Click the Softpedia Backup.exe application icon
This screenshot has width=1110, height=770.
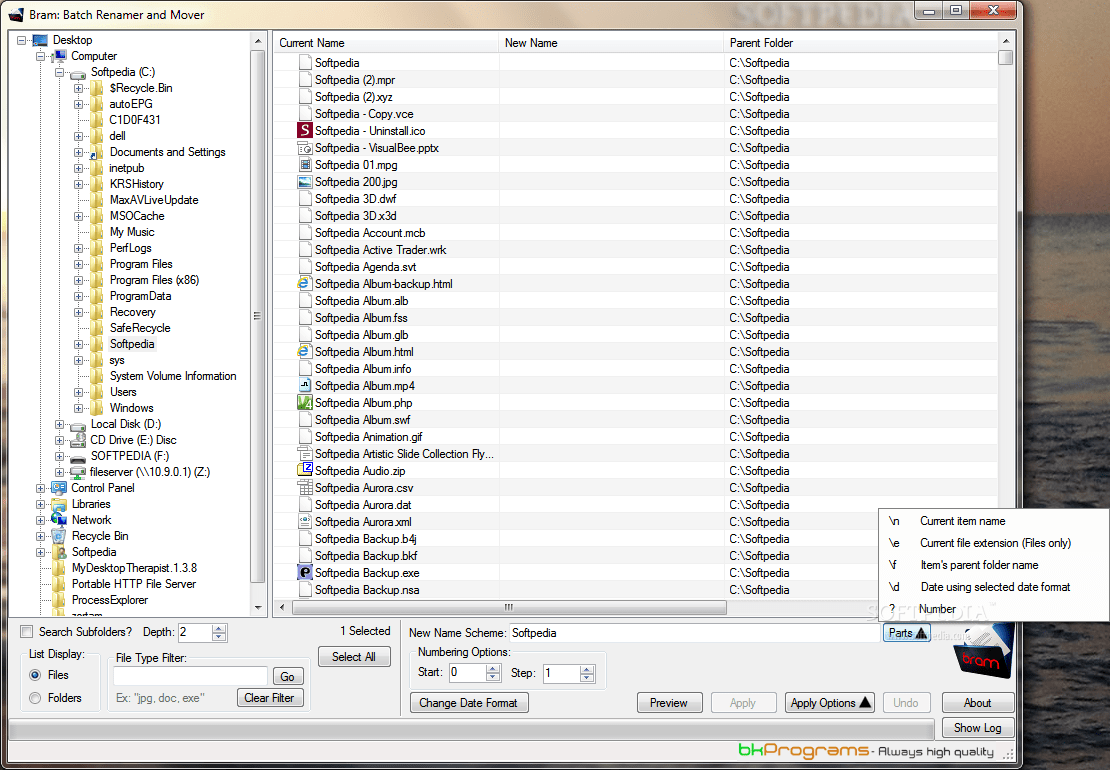[304, 573]
